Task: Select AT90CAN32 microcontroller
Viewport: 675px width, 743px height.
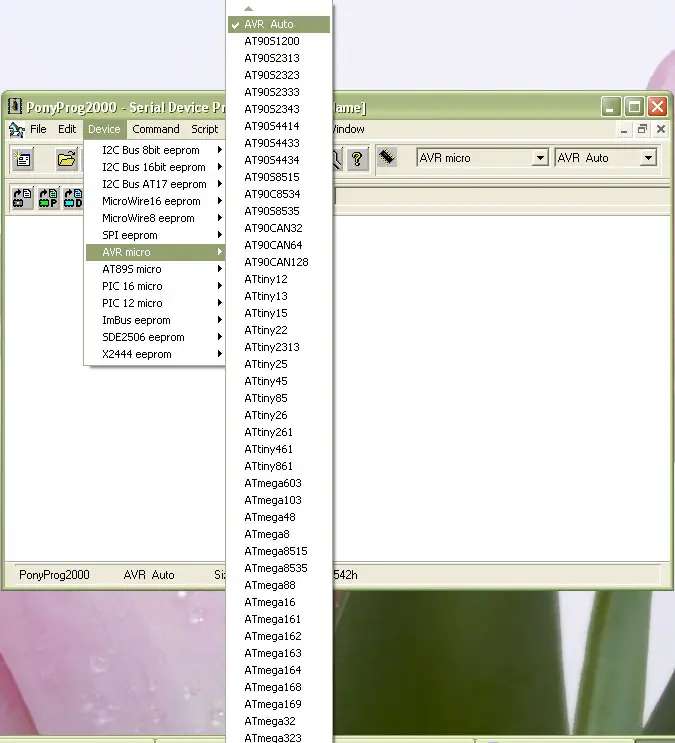Action: coord(279,228)
